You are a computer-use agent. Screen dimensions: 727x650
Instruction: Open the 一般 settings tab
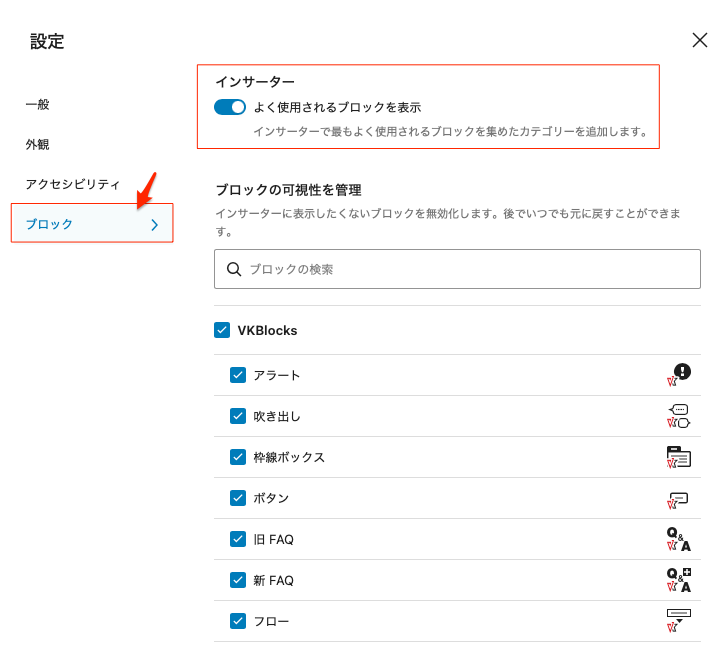click(x=38, y=104)
